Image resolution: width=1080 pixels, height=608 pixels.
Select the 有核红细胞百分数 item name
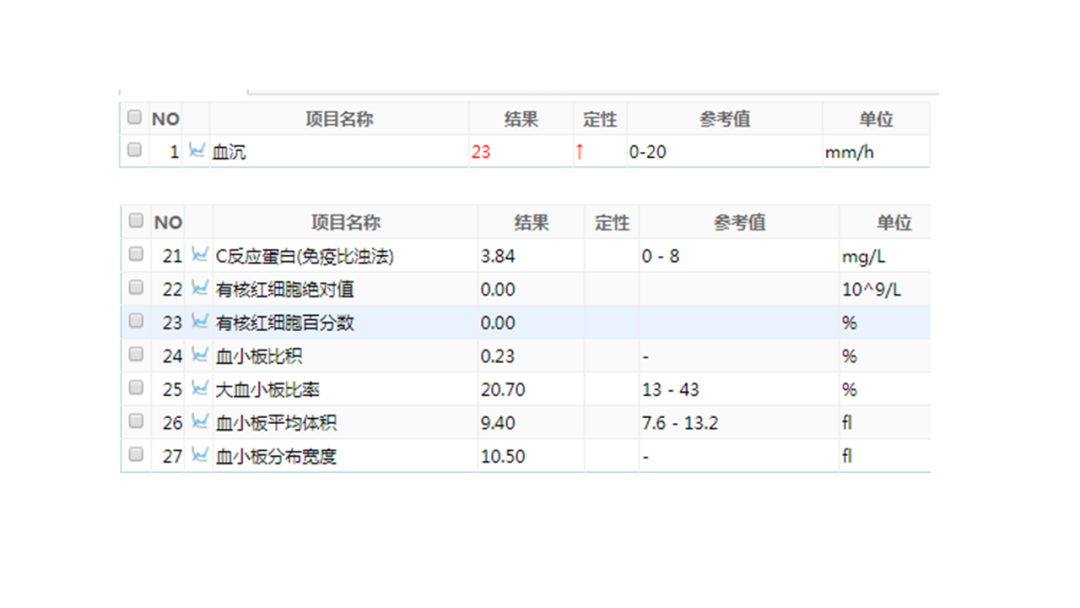[x=284, y=323]
